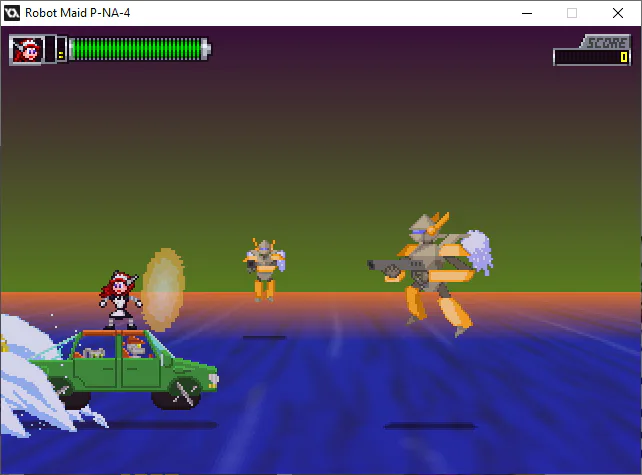Click the disabled maximize button
The height and width of the screenshot is (475, 642).
click(x=572, y=13)
